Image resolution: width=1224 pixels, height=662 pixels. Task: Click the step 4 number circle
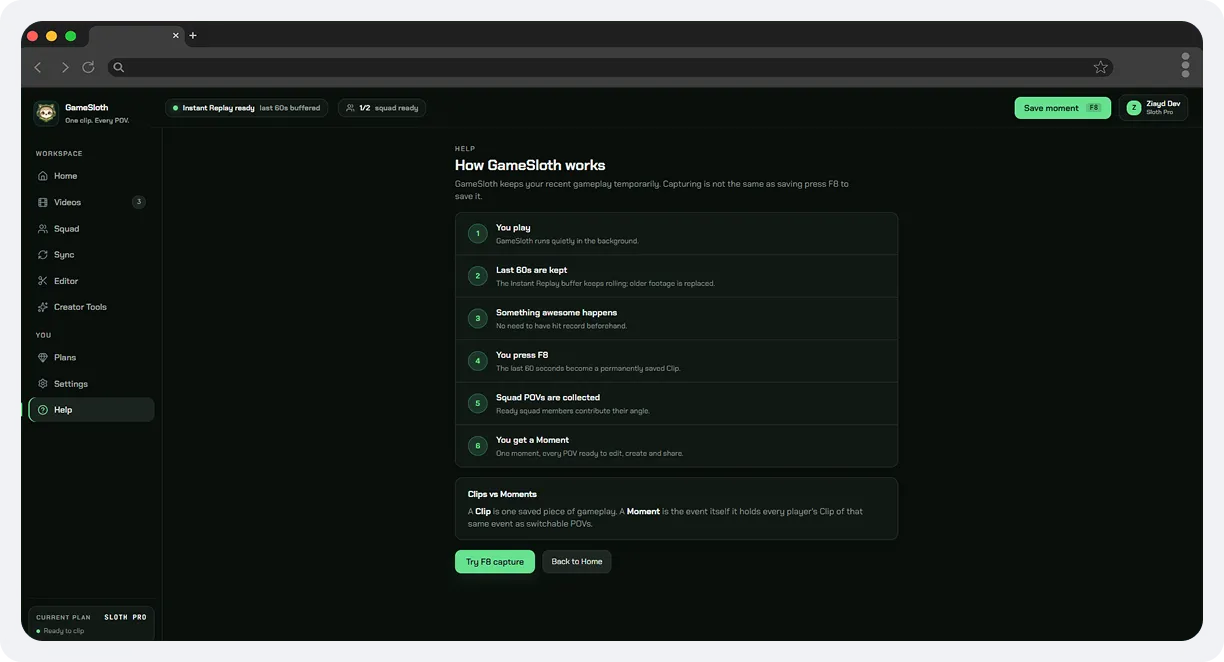(x=478, y=361)
